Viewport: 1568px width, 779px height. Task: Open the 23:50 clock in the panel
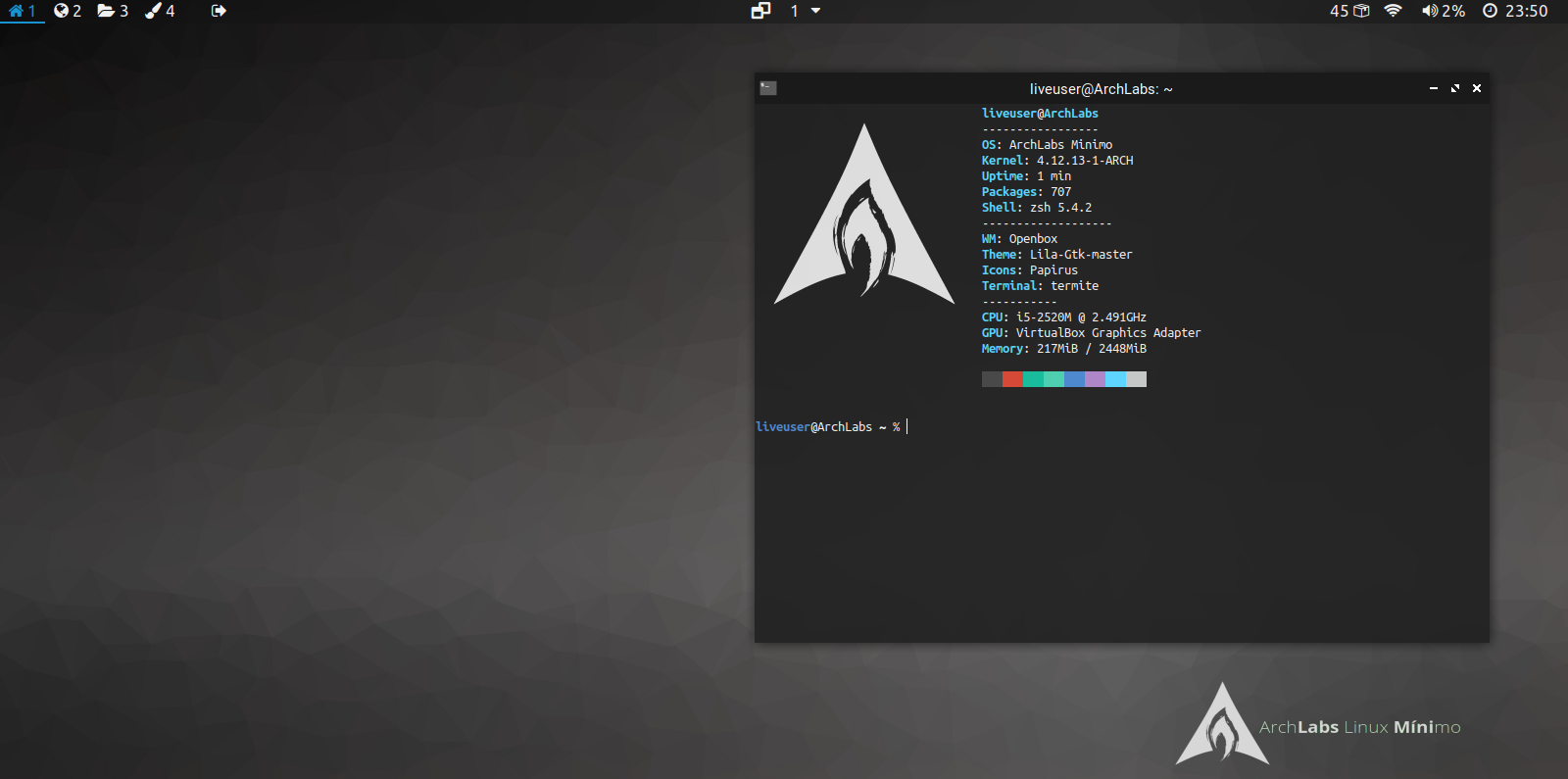tap(1515, 11)
